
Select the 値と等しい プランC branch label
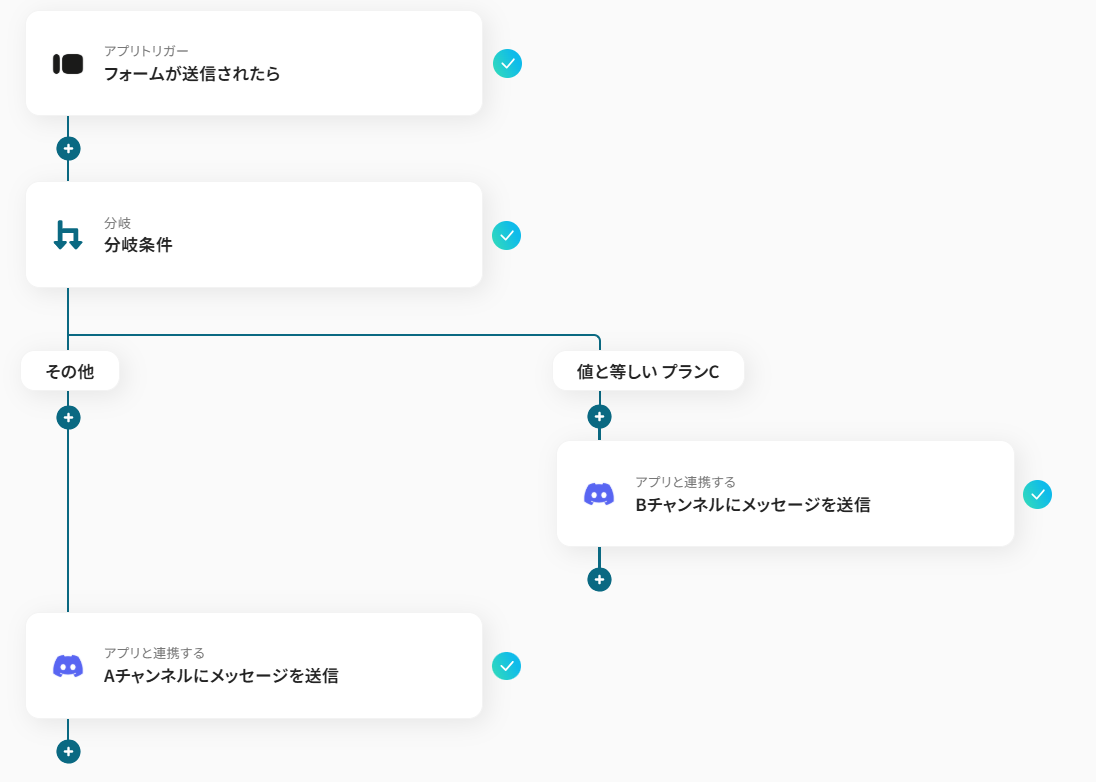tap(648, 371)
